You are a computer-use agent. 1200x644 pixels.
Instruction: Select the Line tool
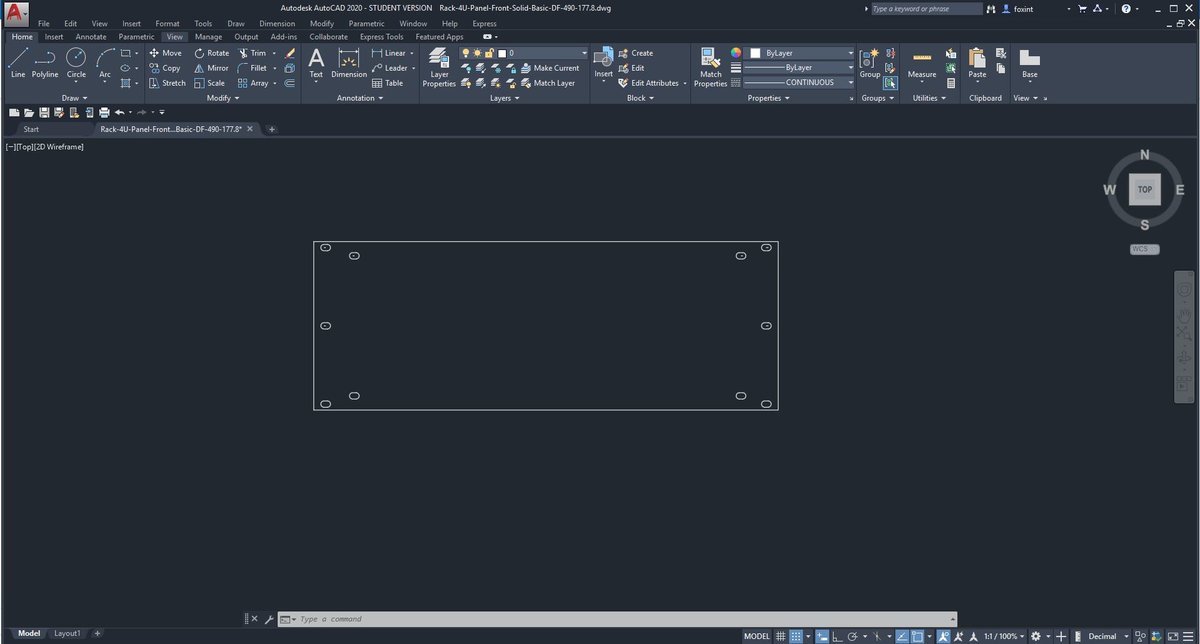point(18,64)
